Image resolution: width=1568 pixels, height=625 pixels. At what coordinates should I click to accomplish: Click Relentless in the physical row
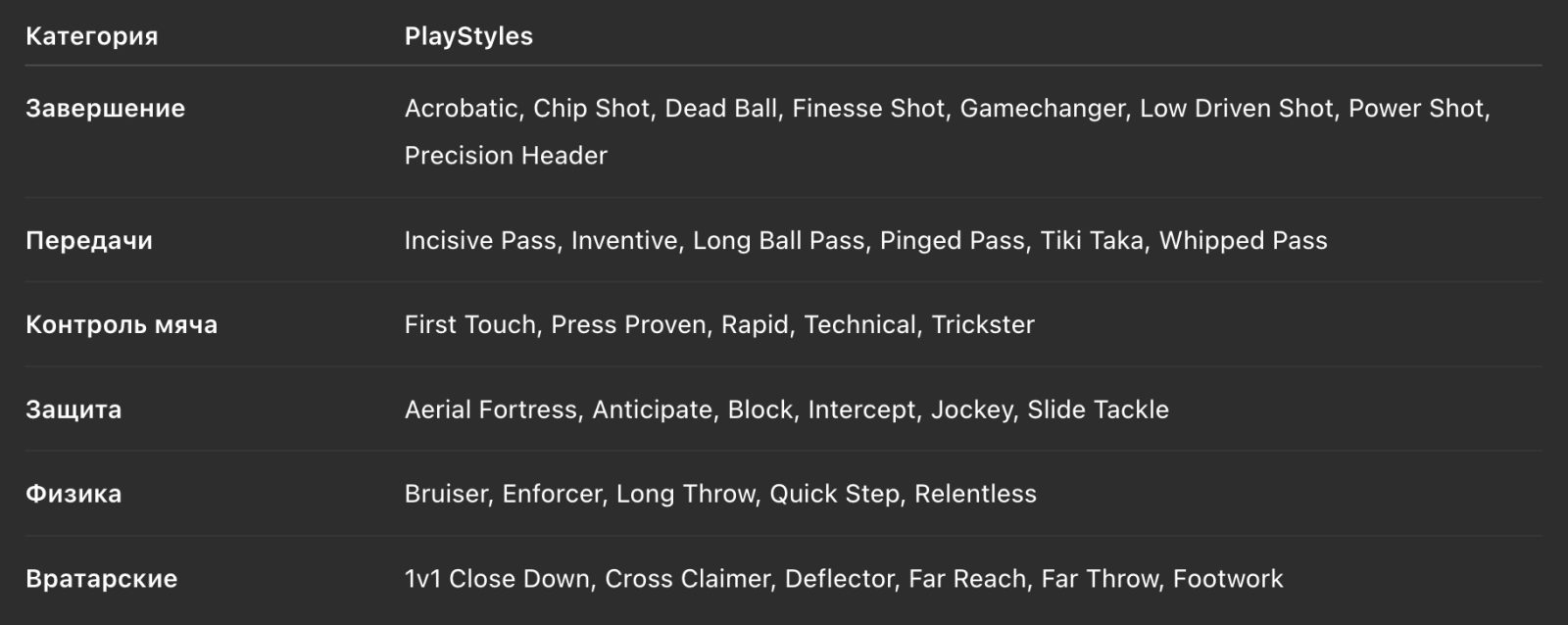click(x=975, y=494)
